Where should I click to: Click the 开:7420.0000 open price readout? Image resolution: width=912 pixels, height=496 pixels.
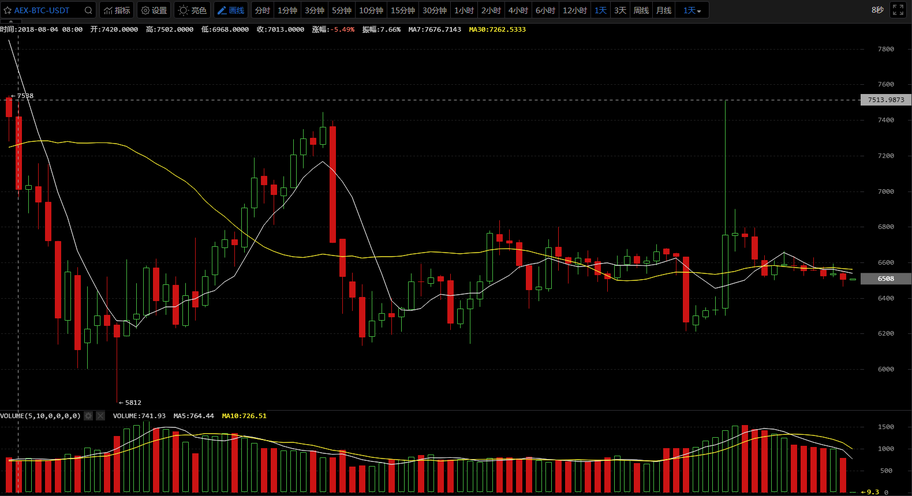pyautogui.click(x=114, y=29)
